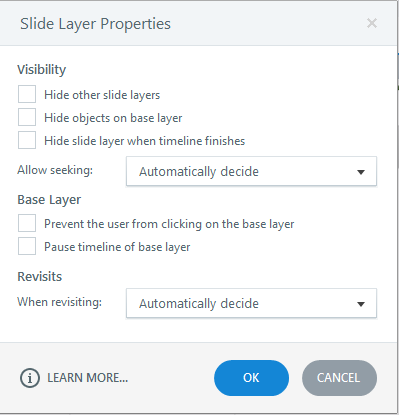Check Prevent the user from clicking base layer
The image size is (399, 415).
click(x=27, y=223)
